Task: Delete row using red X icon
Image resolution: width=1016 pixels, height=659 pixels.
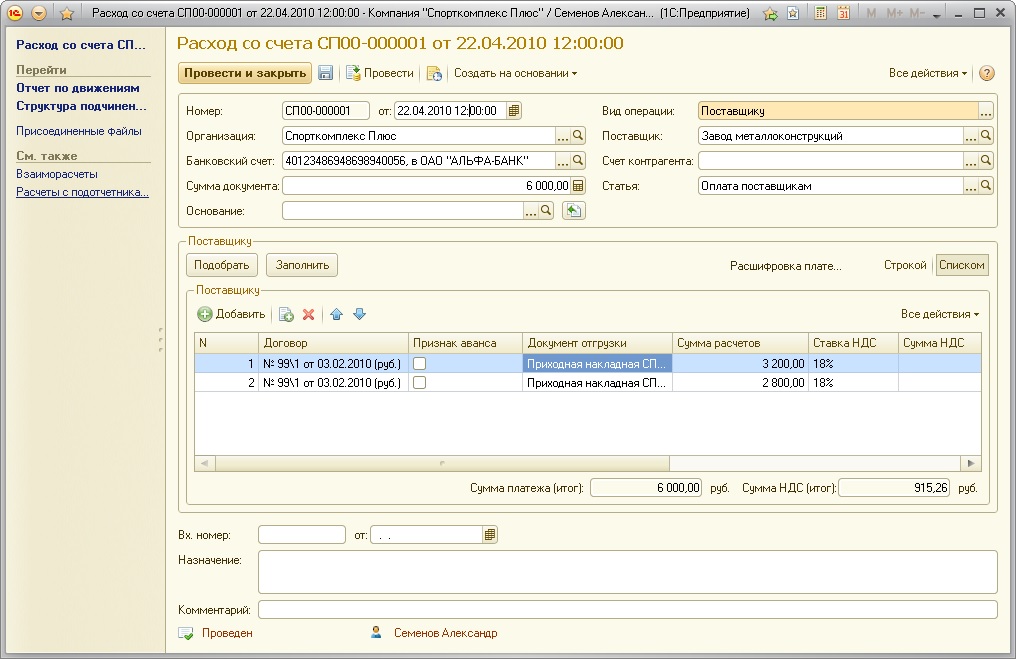Action: (309, 314)
